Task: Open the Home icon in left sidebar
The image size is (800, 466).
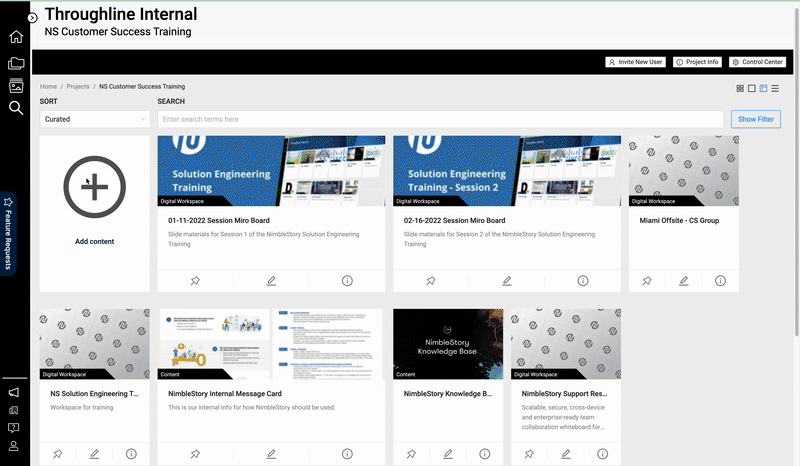Action: coord(16,38)
